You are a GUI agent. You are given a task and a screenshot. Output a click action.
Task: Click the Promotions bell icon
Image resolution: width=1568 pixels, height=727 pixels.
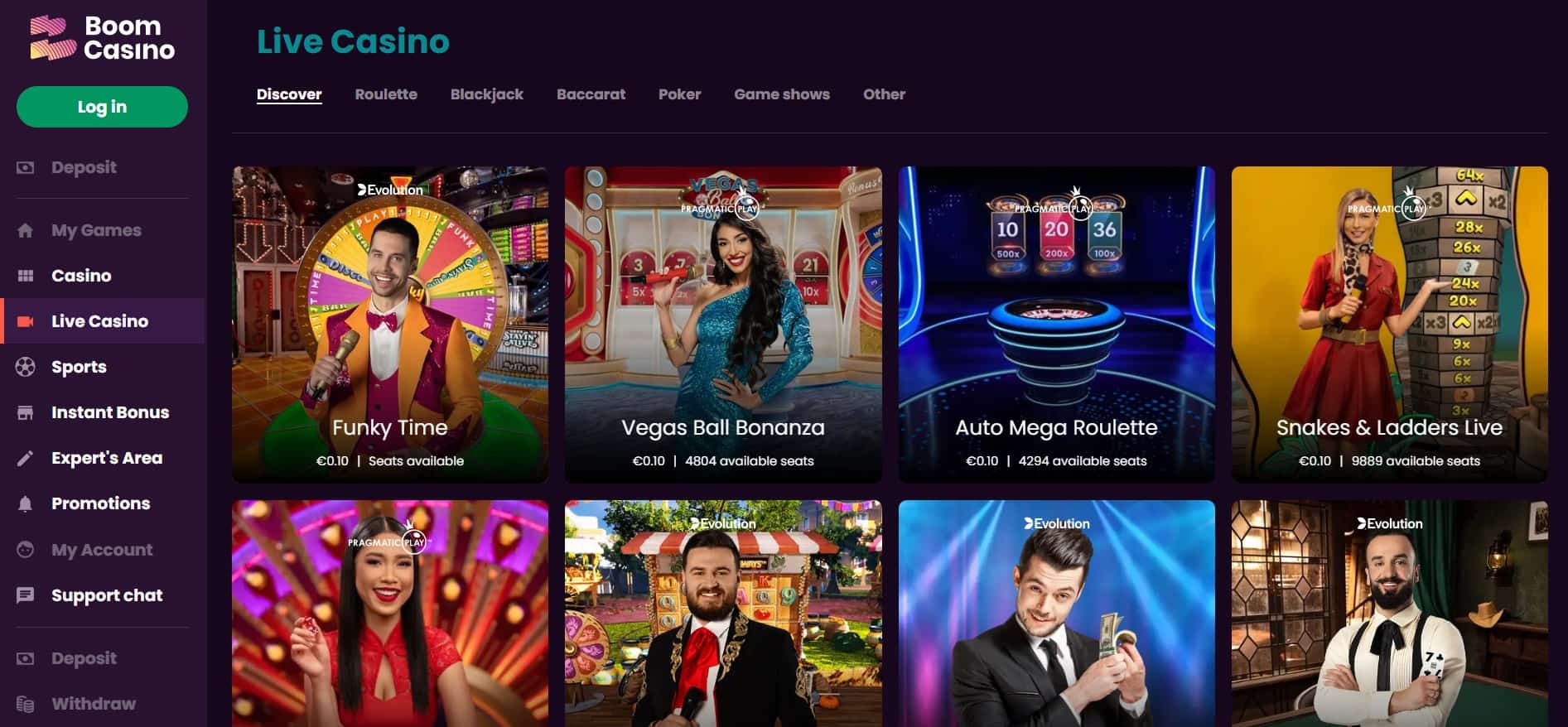pos(26,503)
